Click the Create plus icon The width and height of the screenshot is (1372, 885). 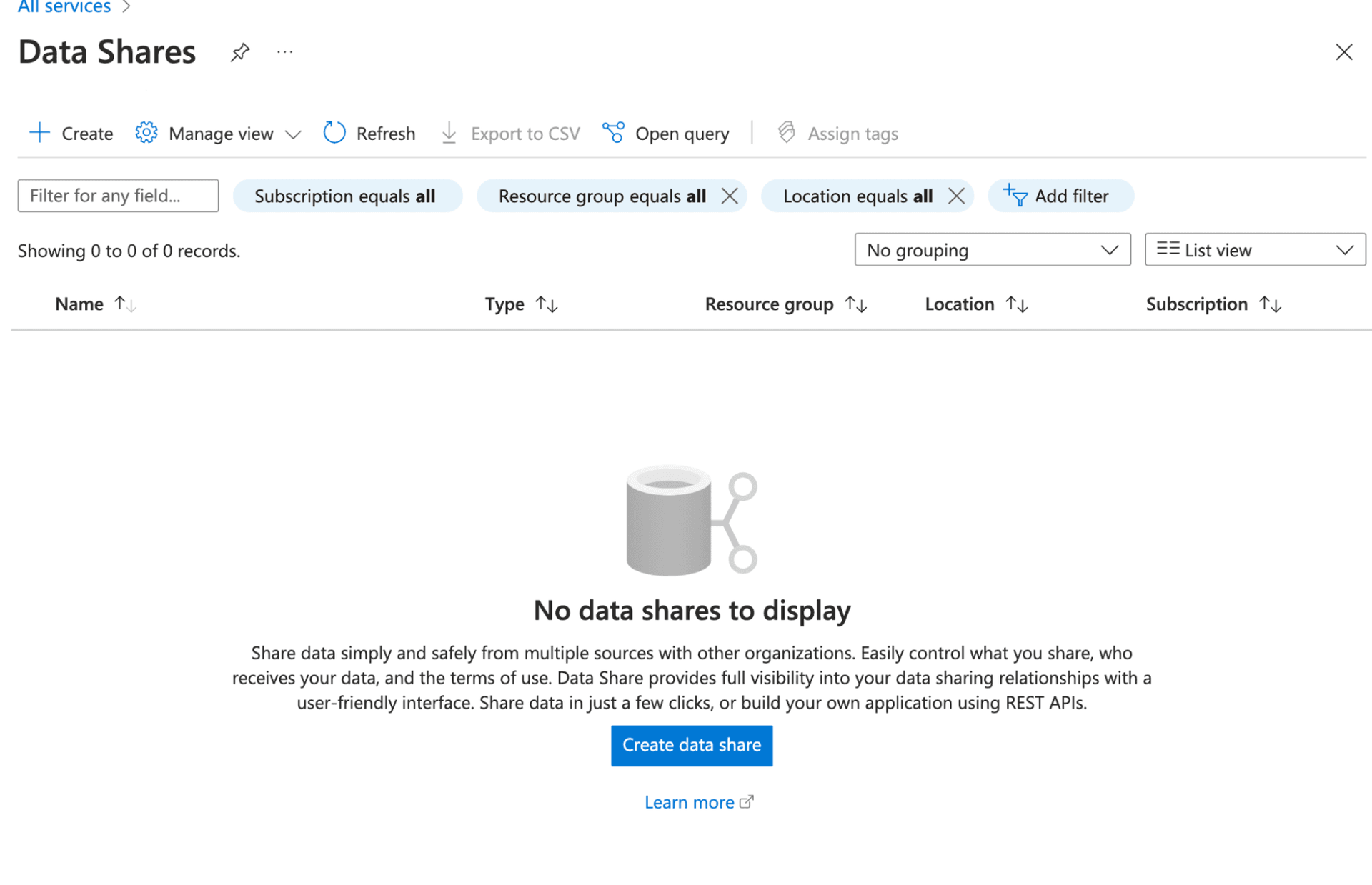[40, 133]
